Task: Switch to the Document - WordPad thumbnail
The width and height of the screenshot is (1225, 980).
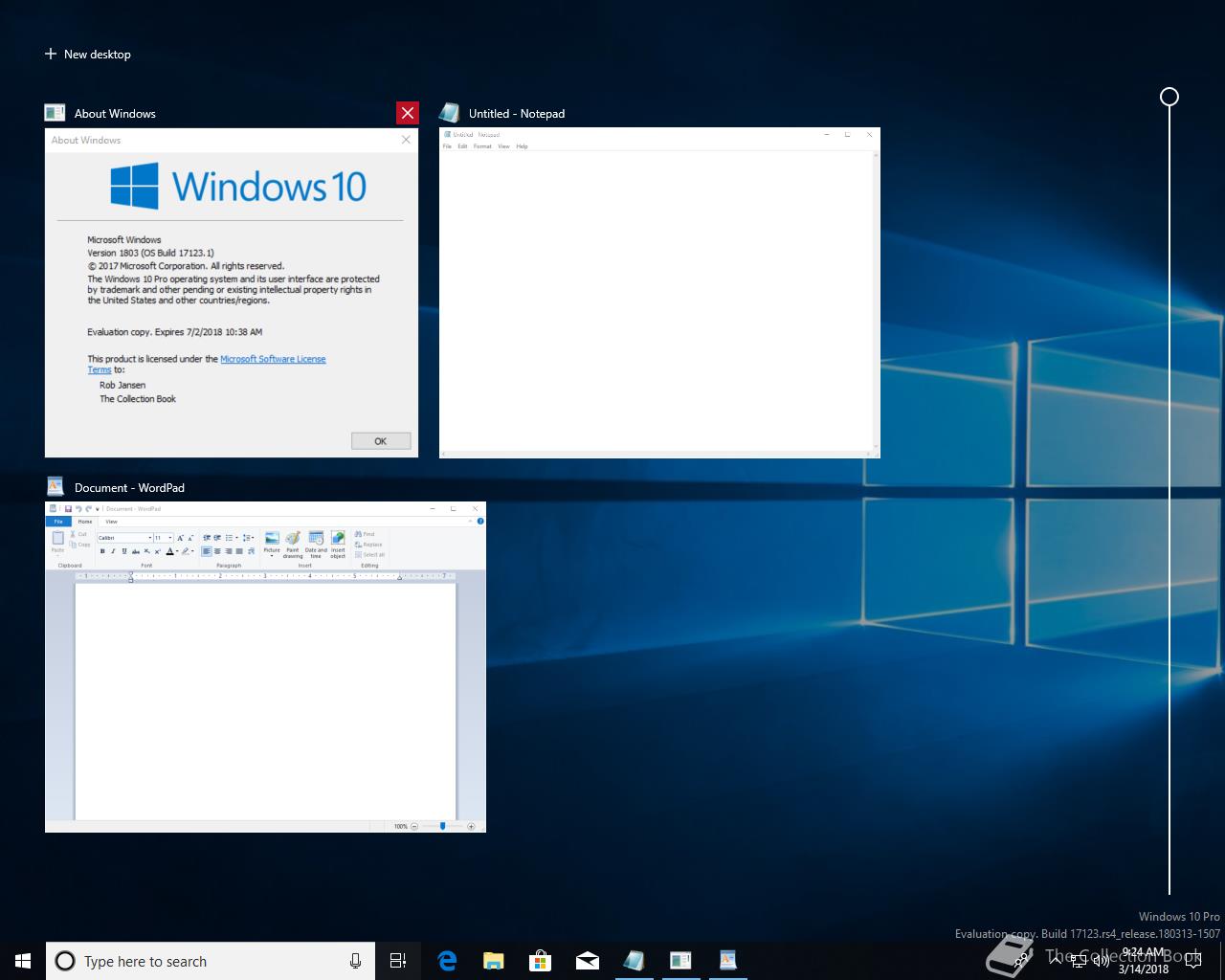Action: (265, 667)
